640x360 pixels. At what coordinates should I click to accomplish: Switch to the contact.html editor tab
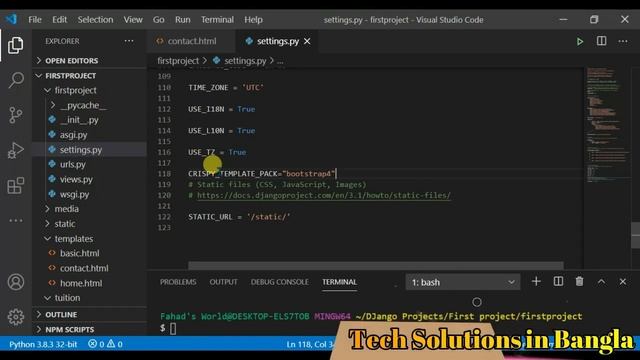(x=191, y=41)
